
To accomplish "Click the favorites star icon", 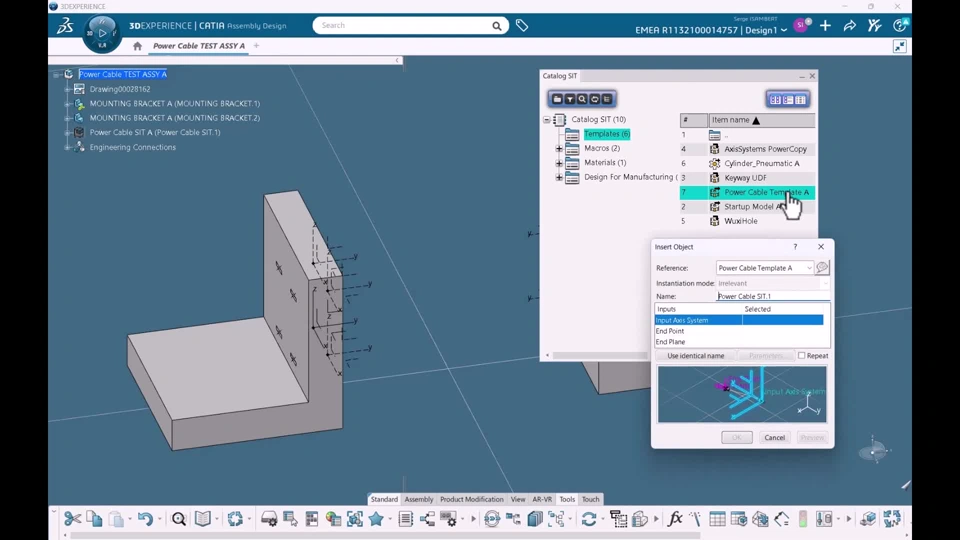I will click(x=376, y=519).
